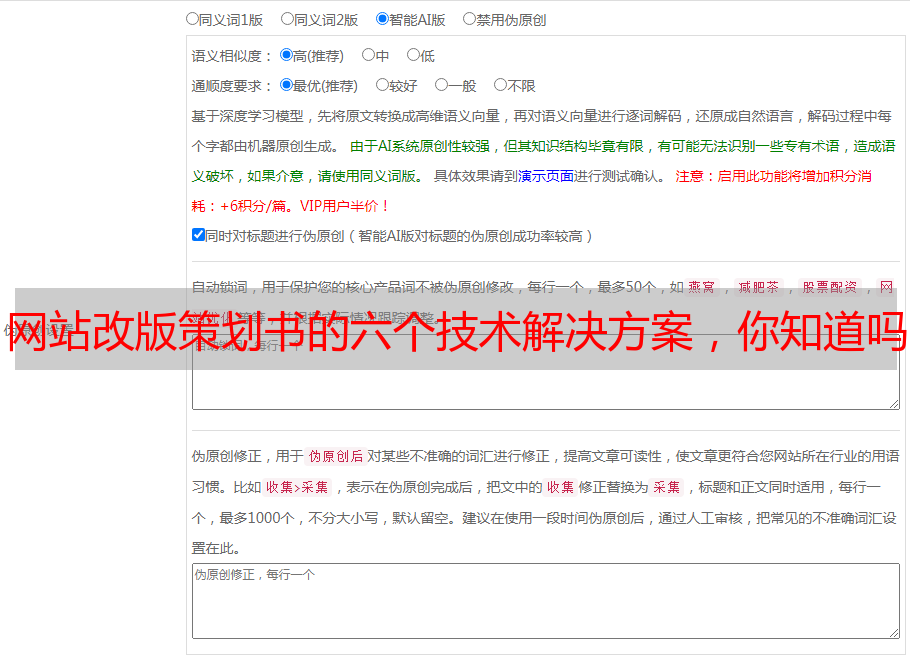Click the 减肥茶 example keyword tag

pyautogui.click(x=759, y=287)
